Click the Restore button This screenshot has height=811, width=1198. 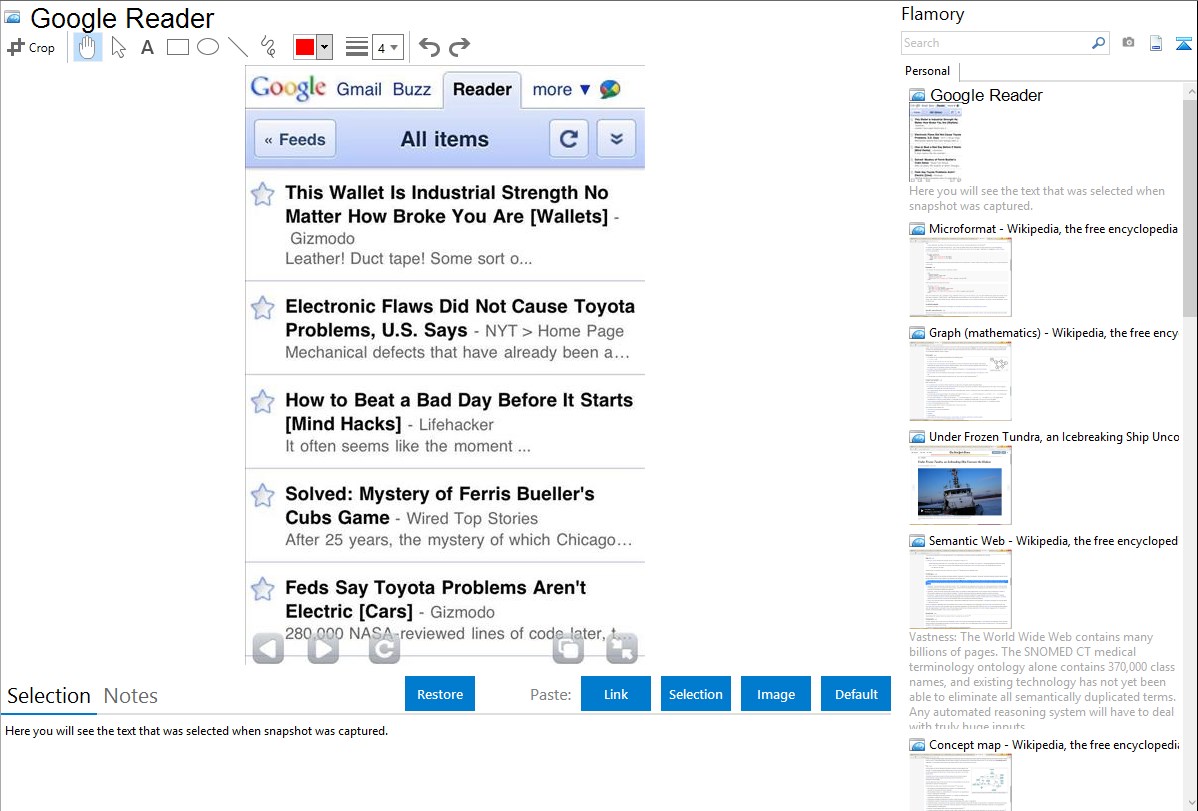pyautogui.click(x=440, y=694)
